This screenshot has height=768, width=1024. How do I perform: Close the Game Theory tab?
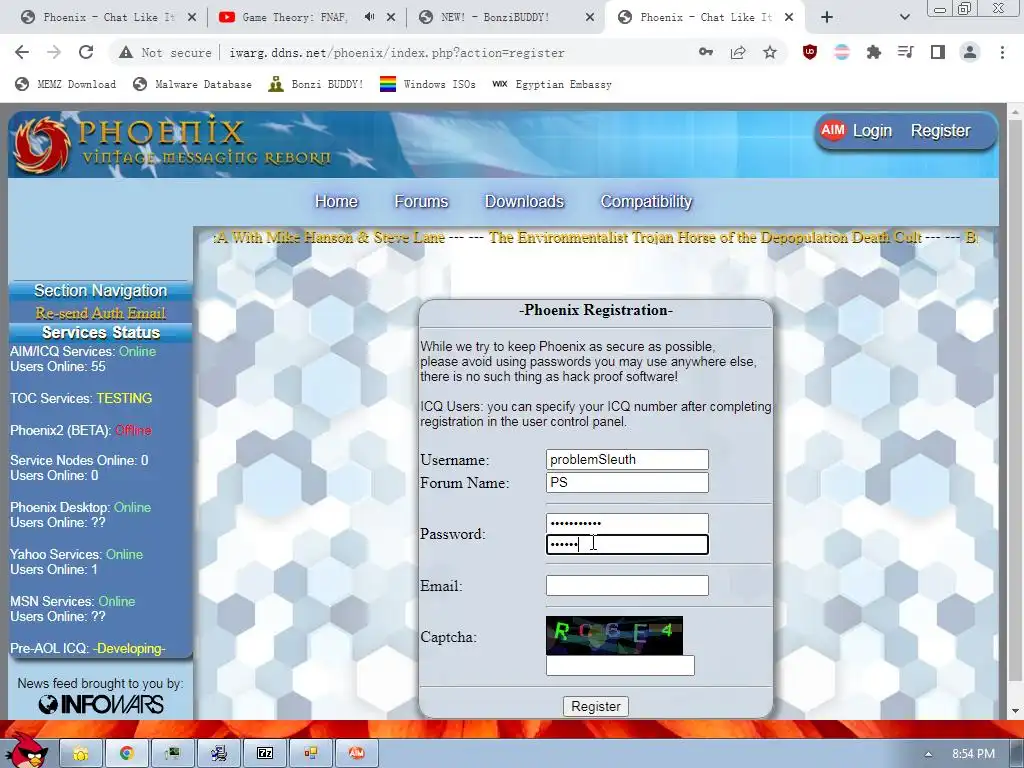click(x=391, y=17)
